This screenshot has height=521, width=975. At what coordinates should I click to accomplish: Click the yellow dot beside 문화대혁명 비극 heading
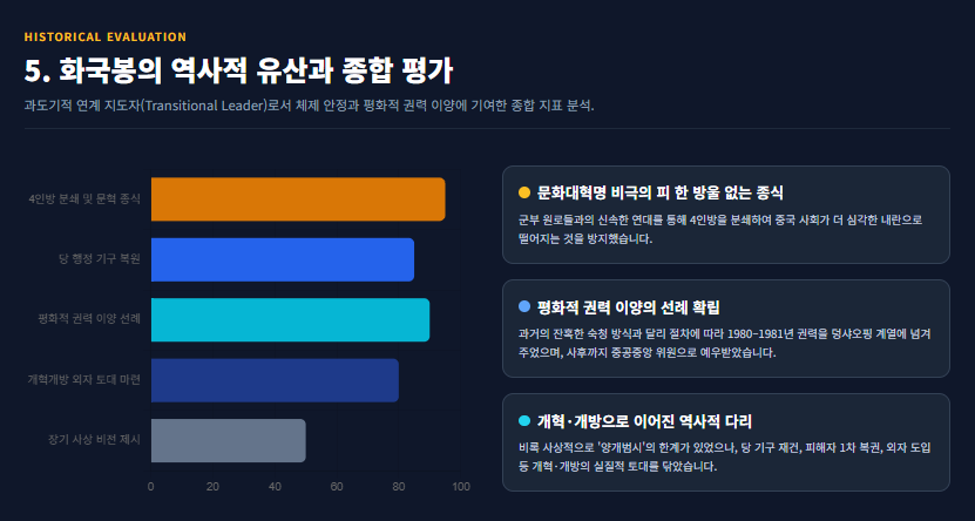point(524,193)
